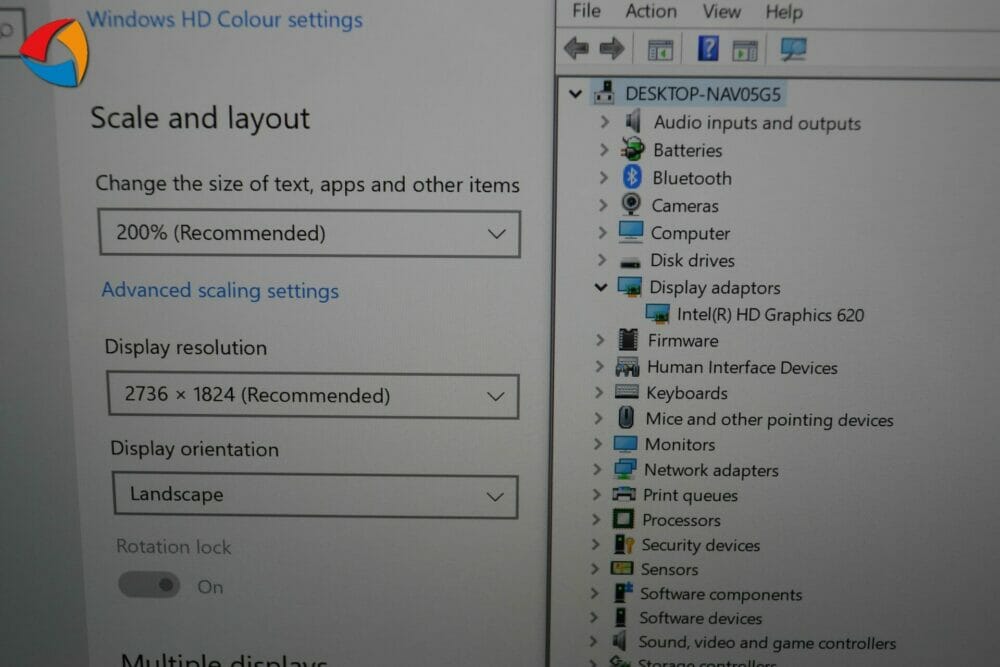Screen dimensions: 1000x667
Task: Expand the Processors node arrow
Action: point(596,519)
